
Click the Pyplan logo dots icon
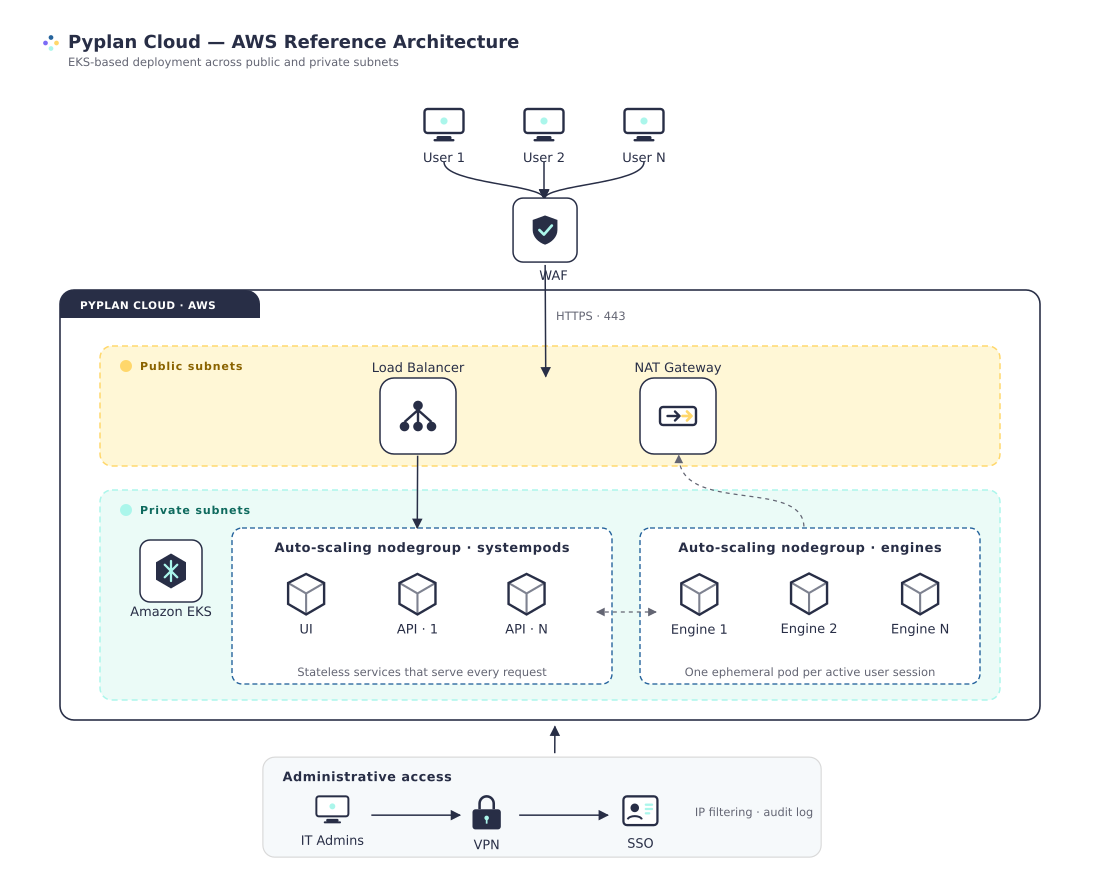click(51, 43)
